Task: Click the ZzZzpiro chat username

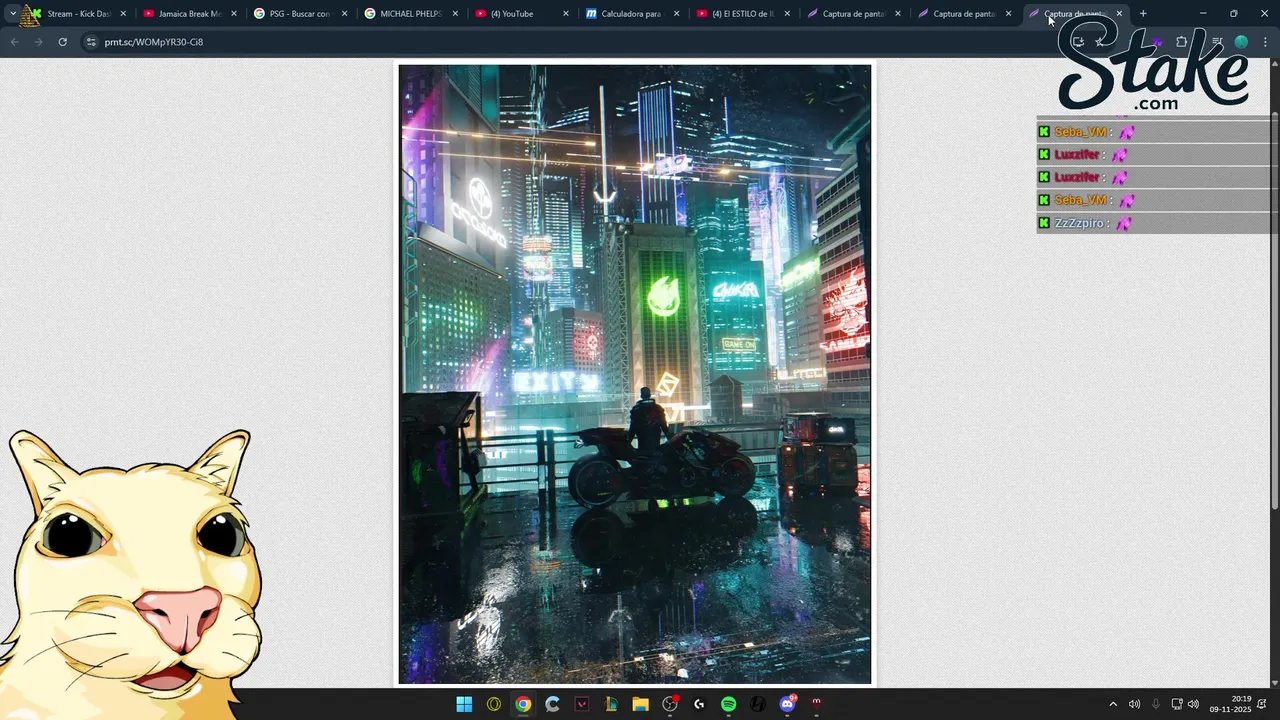Action: (1079, 223)
